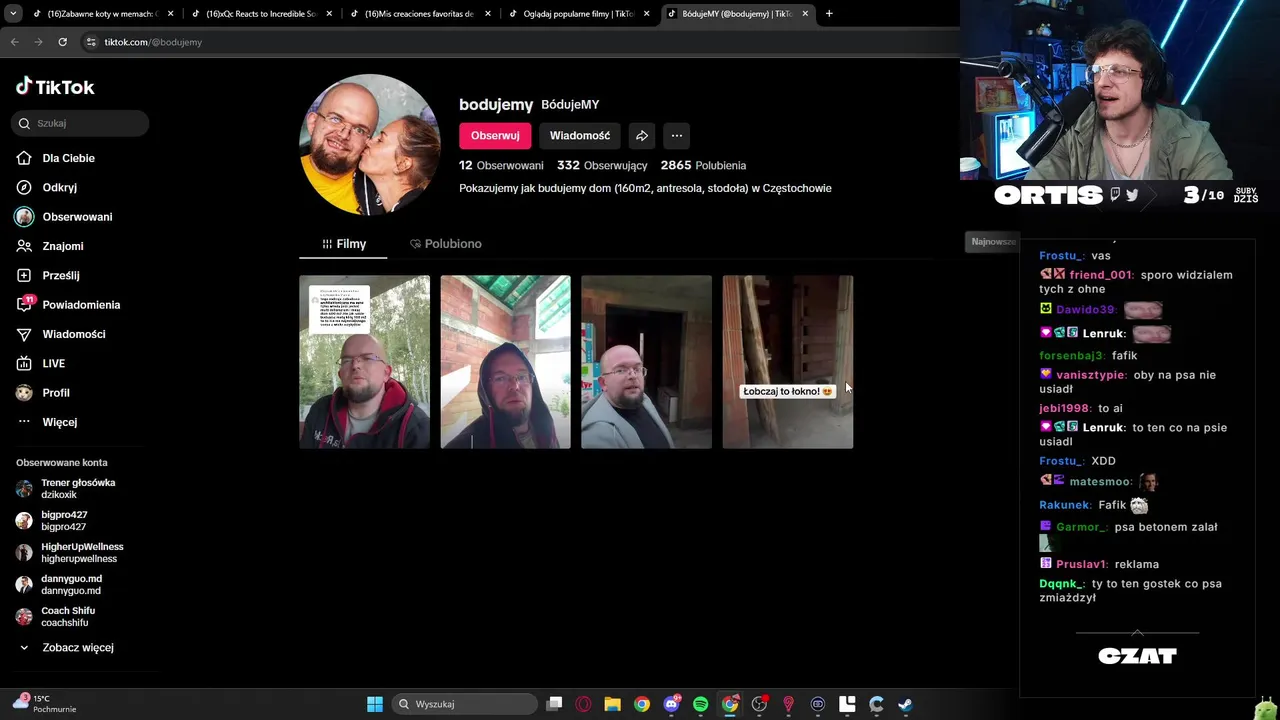Open the 332 Obserwujący followers list

pos(602,165)
